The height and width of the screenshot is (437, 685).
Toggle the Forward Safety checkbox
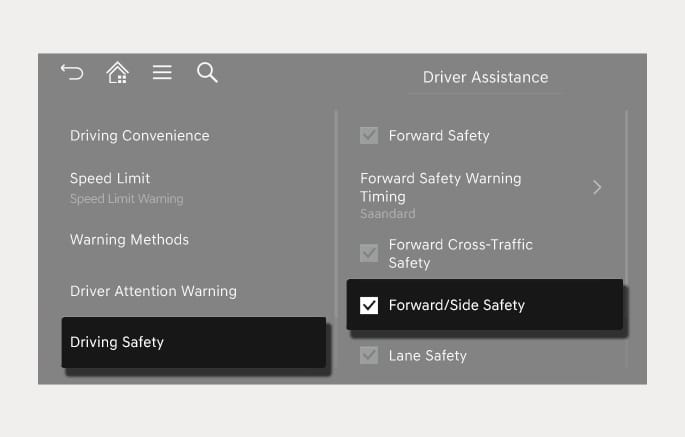coord(369,135)
